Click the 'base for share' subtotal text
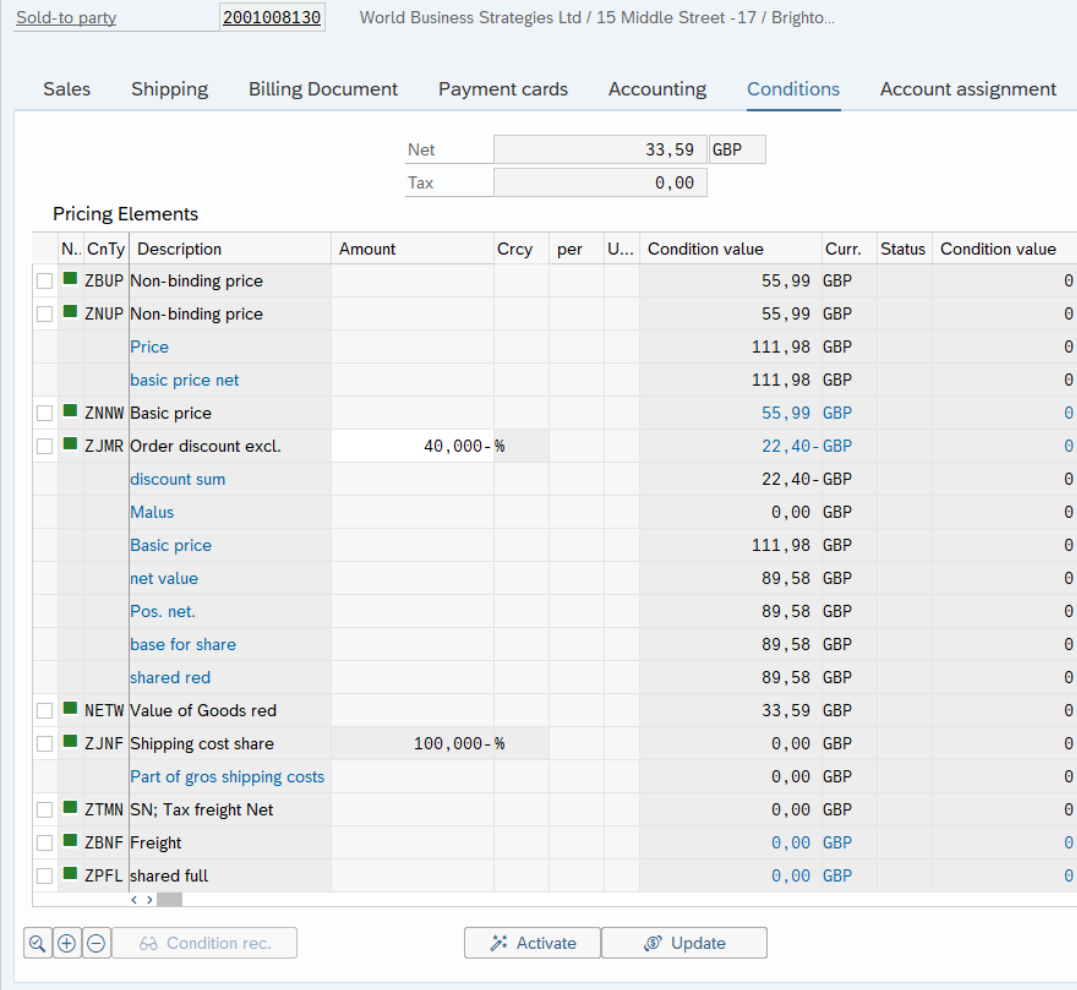This screenshot has width=1077, height=990. 183,644
